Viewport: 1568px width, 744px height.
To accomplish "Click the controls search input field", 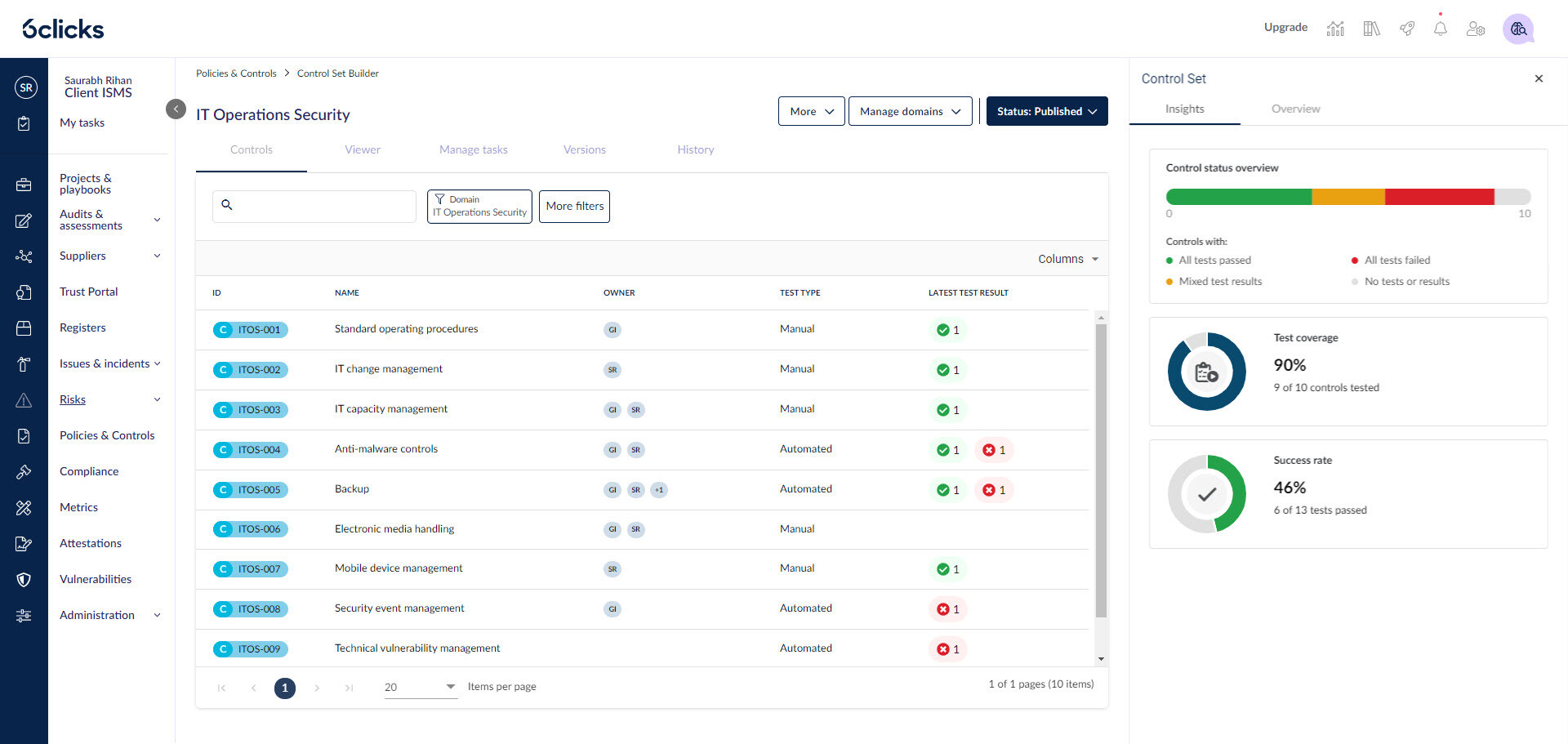I will pos(323,206).
